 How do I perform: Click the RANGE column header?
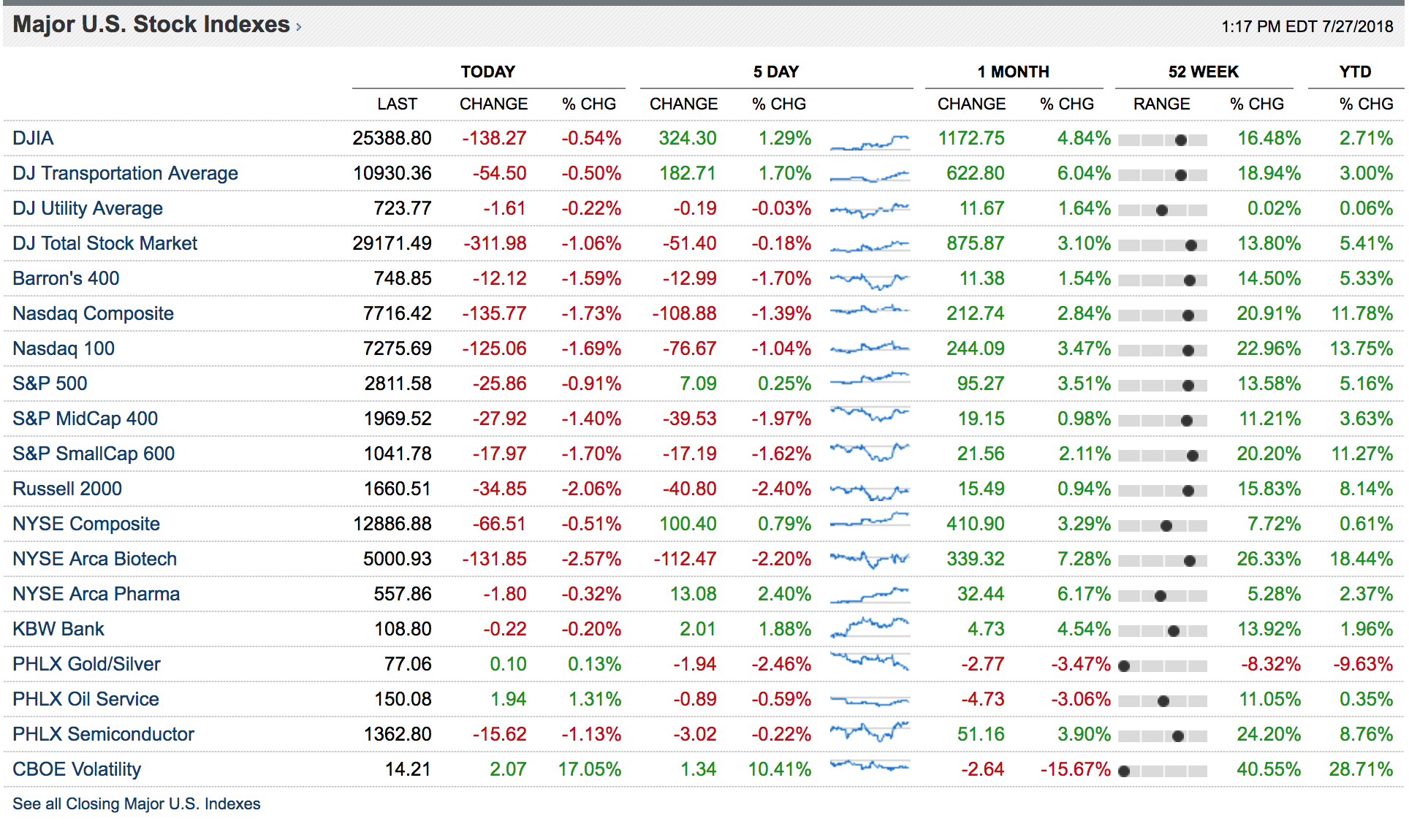[1162, 104]
